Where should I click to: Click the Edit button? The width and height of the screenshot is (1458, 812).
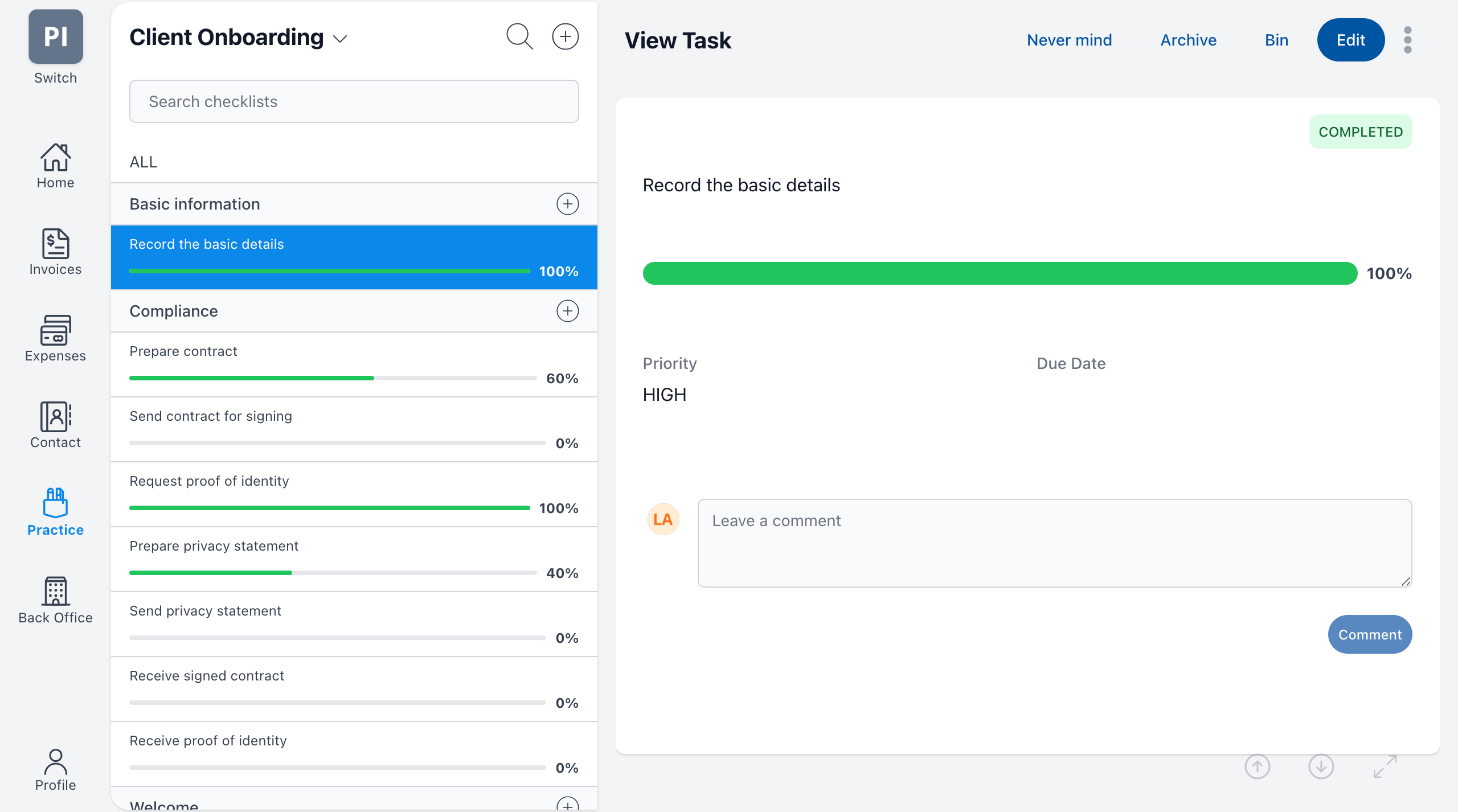1350,40
